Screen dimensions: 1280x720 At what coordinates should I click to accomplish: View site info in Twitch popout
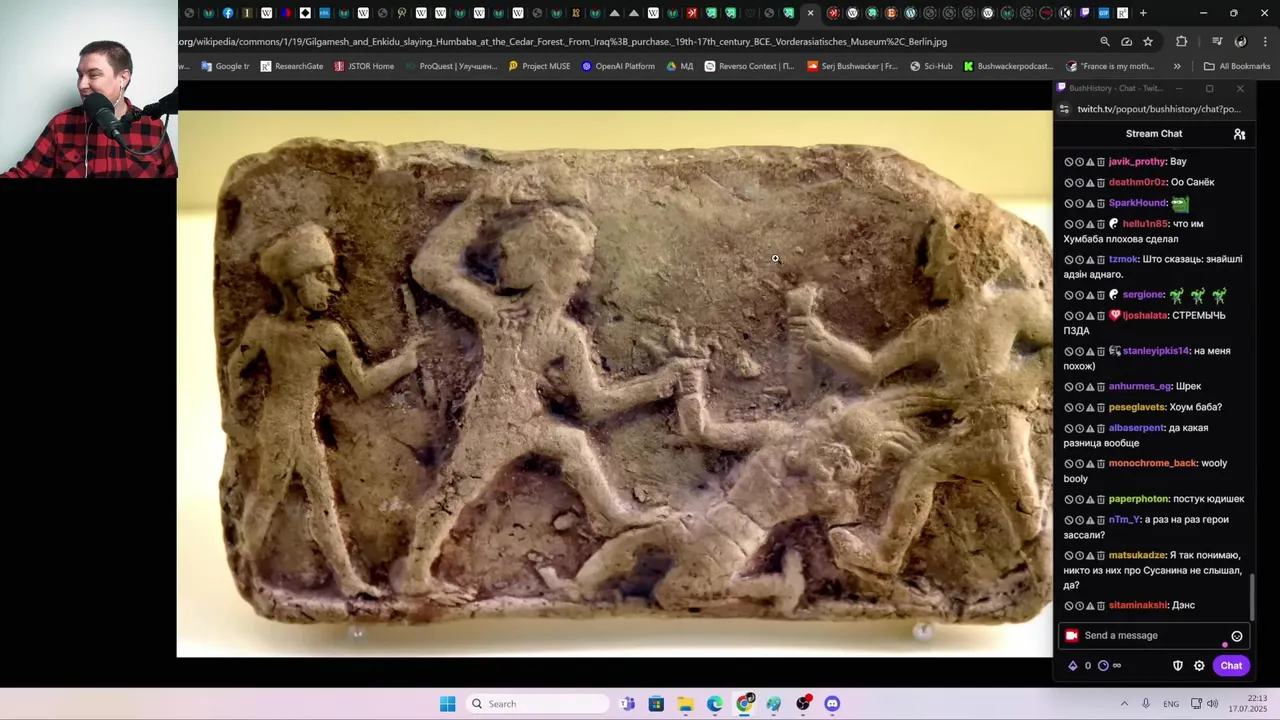tap(1064, 109)
